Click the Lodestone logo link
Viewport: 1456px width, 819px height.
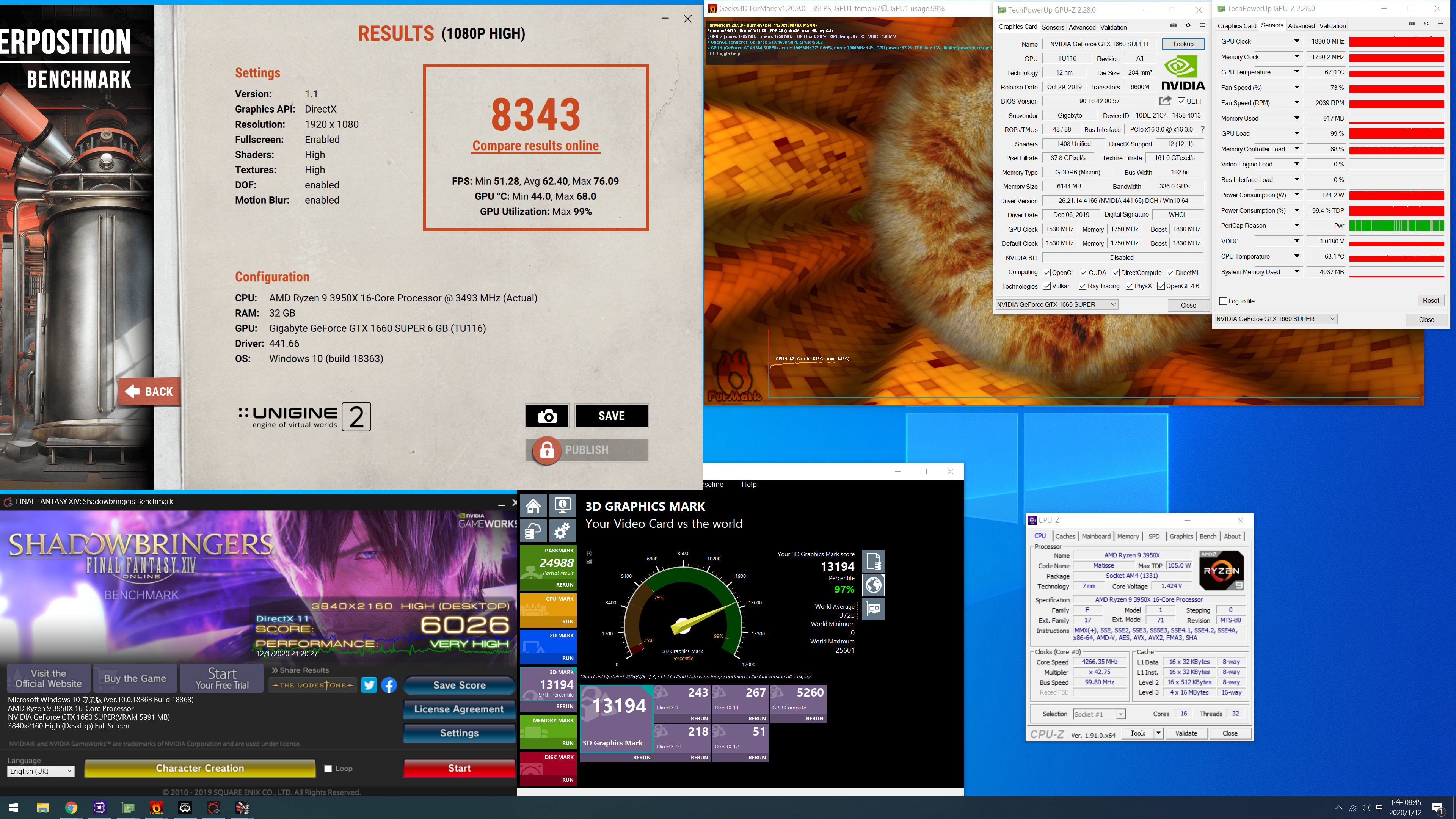(x=312, y=685)
